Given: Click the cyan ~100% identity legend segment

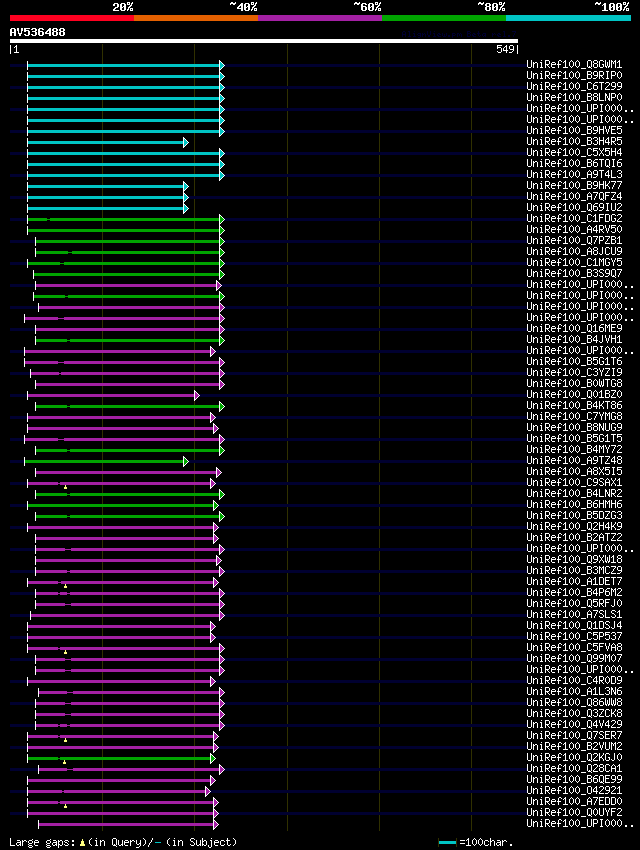Looking at the screenshot, I should (568, 18).
